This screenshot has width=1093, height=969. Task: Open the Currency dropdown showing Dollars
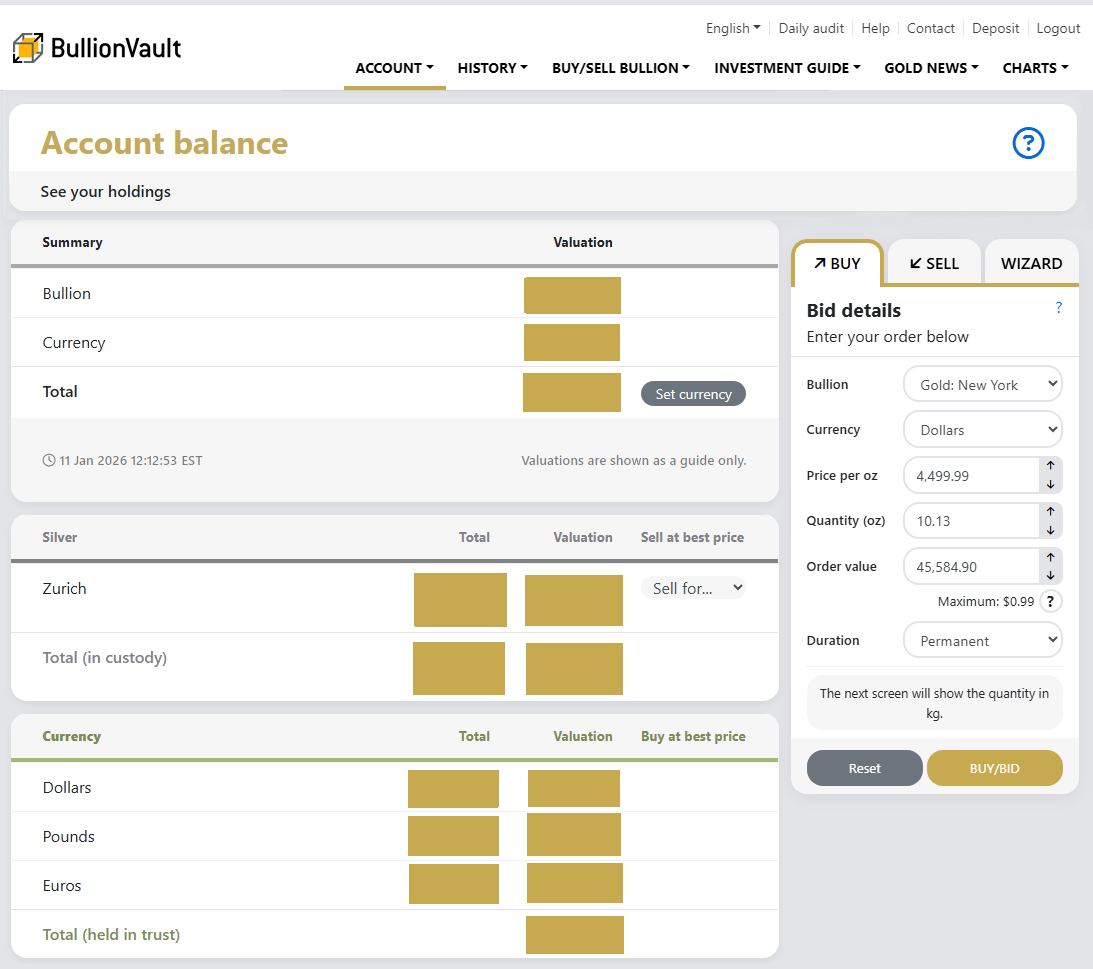tap(982, 430)
